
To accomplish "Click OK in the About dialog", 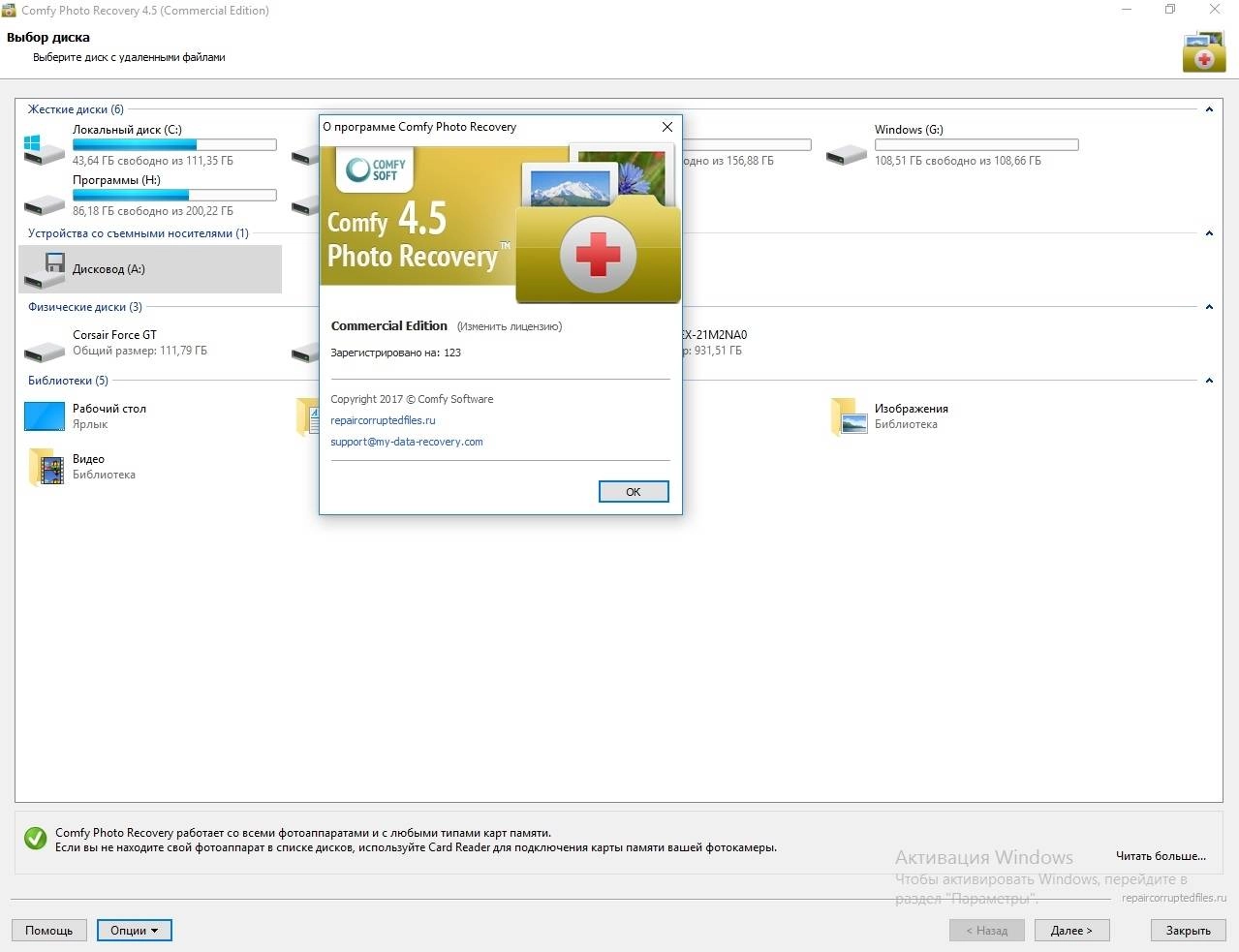I will tap(634, 492).
